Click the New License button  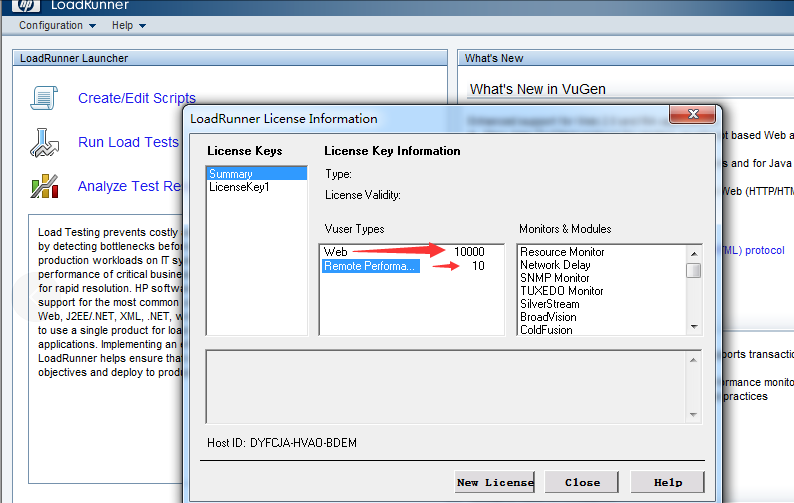pyautogui.click(x=495, y=482)
